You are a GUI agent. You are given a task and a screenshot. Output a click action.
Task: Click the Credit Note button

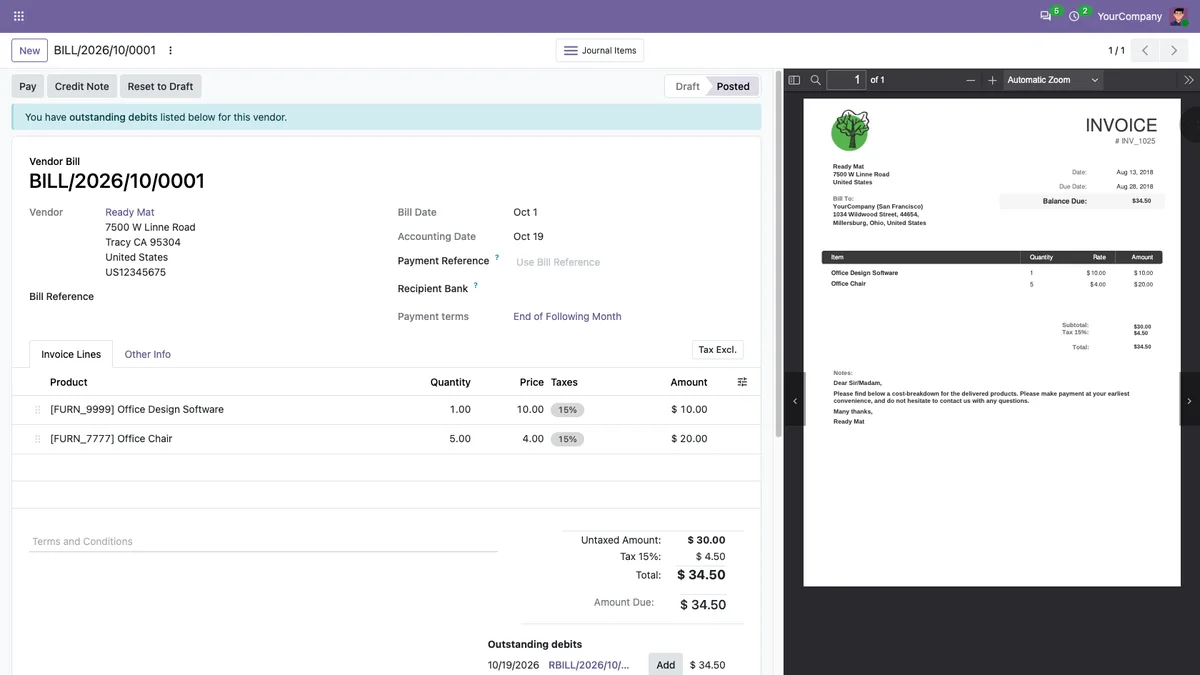(x=82, y=86)
